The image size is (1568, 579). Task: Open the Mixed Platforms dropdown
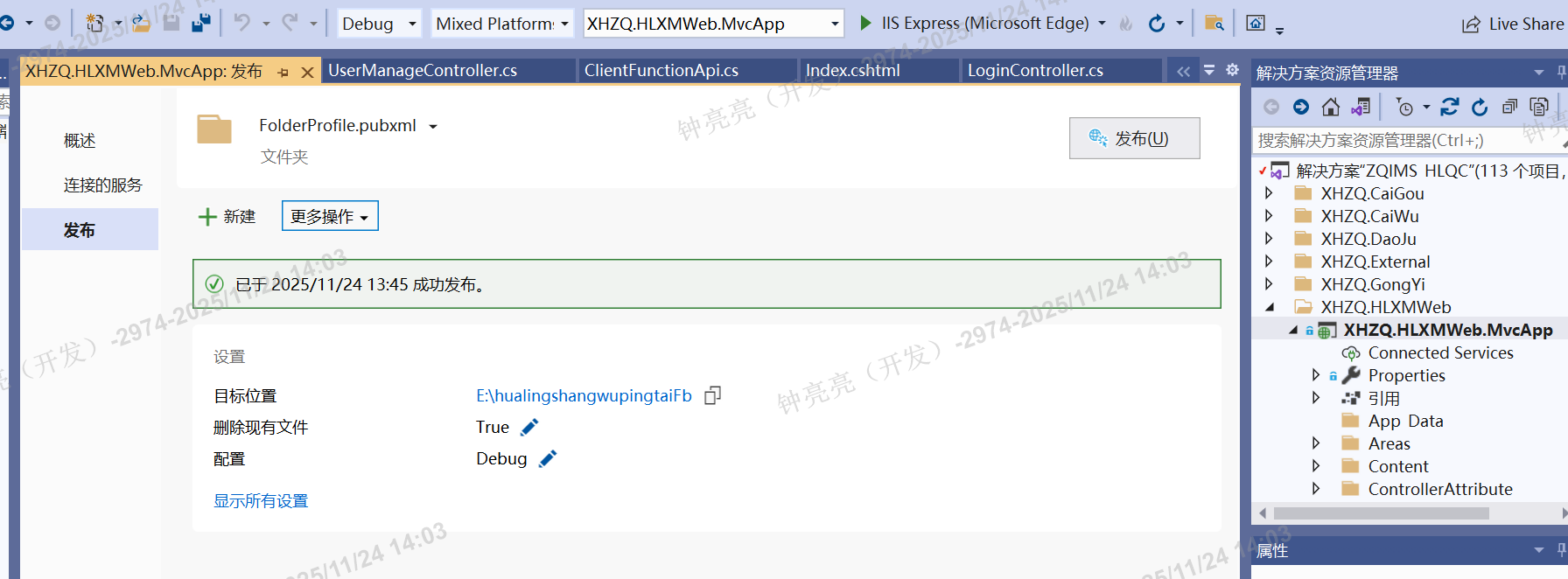pos(502,24)
